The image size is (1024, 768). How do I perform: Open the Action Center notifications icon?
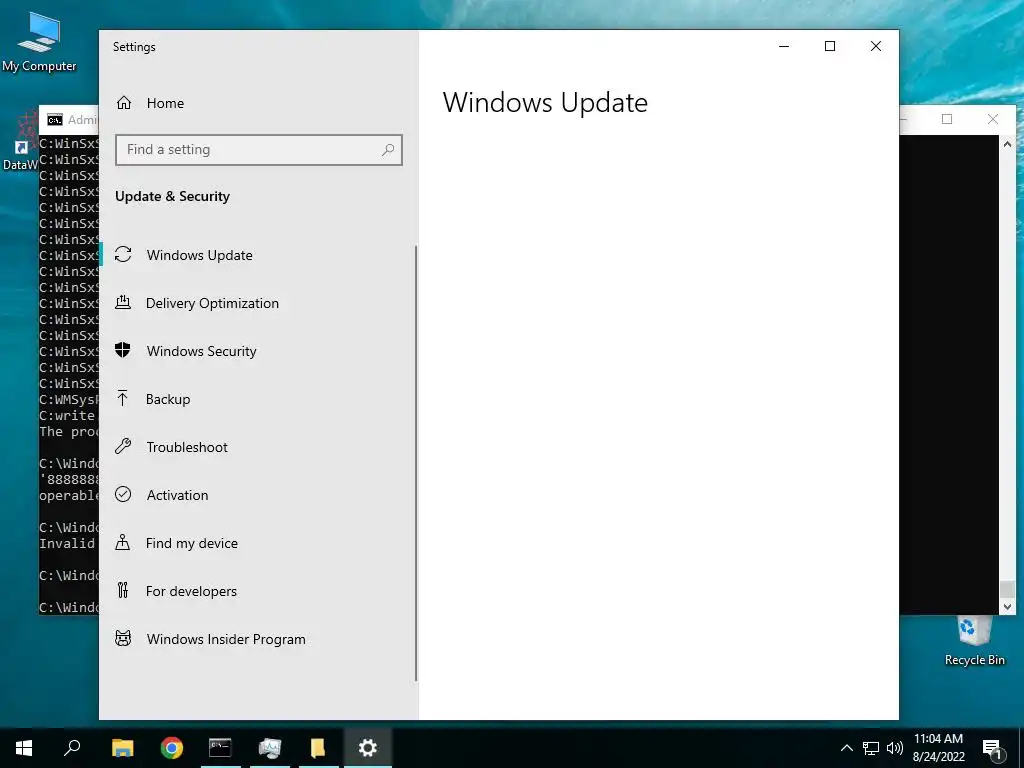coord(992,748)
